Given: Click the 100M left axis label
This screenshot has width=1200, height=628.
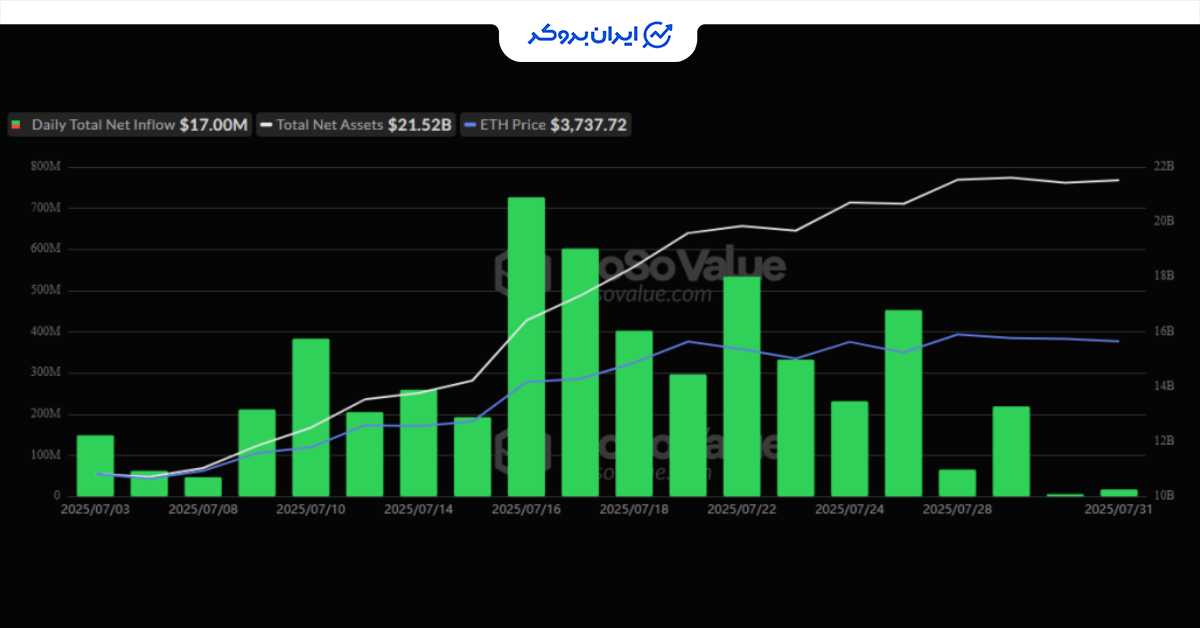Looking at the screenshot, I should tap(45, 454).
